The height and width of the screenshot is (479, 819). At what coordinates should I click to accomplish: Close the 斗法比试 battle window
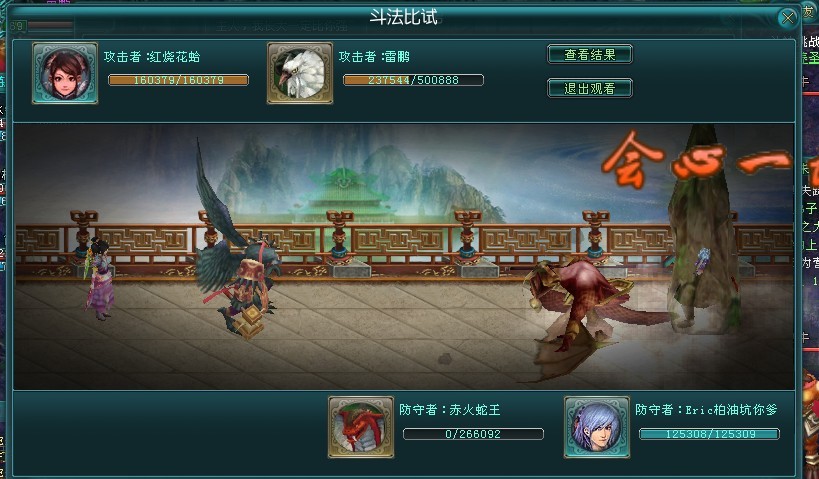pyautogui.click(x=788, y=18)
